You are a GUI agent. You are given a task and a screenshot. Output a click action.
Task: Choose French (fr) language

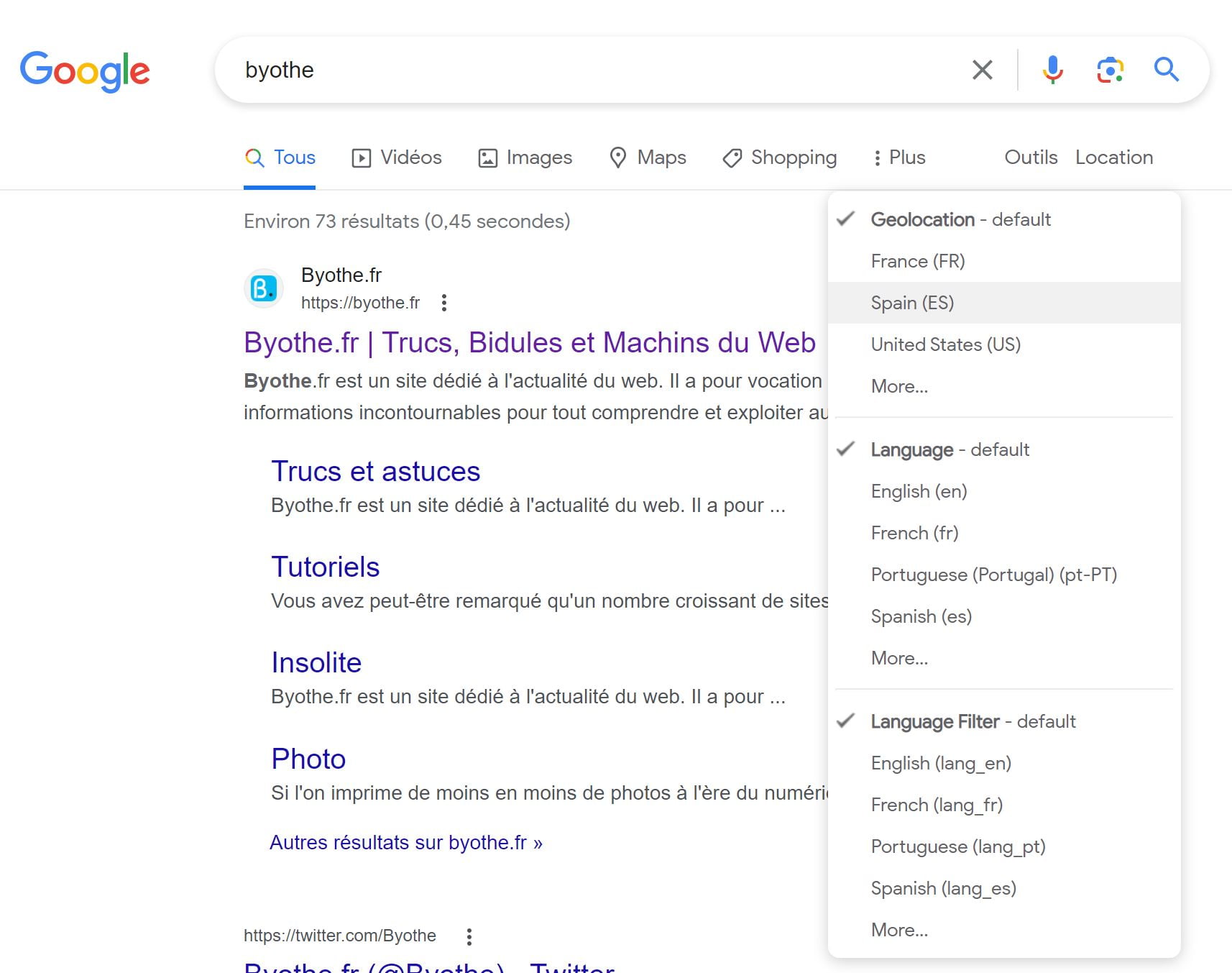tap(1004, 533)
